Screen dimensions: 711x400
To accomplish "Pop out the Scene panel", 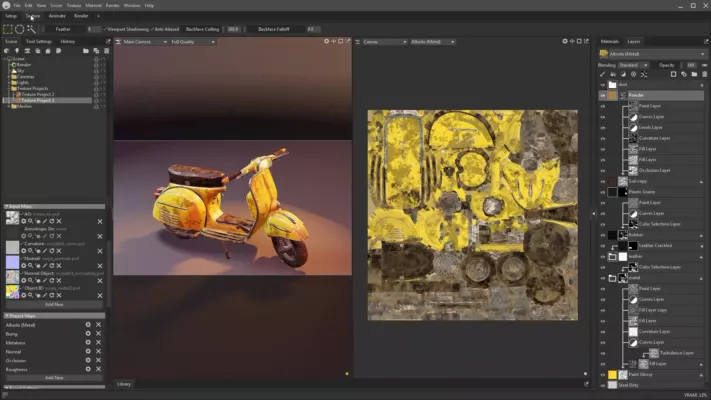I will click(108, 41).
